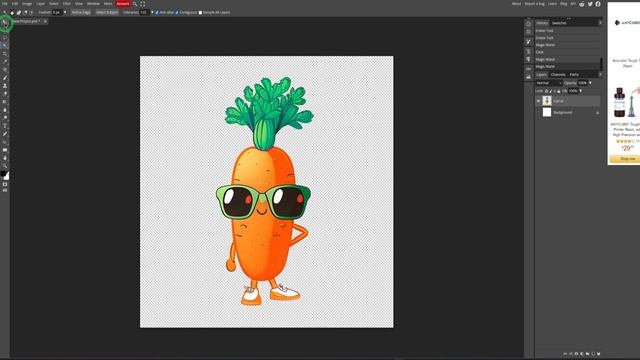The height and width of the screenshot is (360, 640).
Task: Open the Twitter icon in top bar
Action: pos(590,4)
